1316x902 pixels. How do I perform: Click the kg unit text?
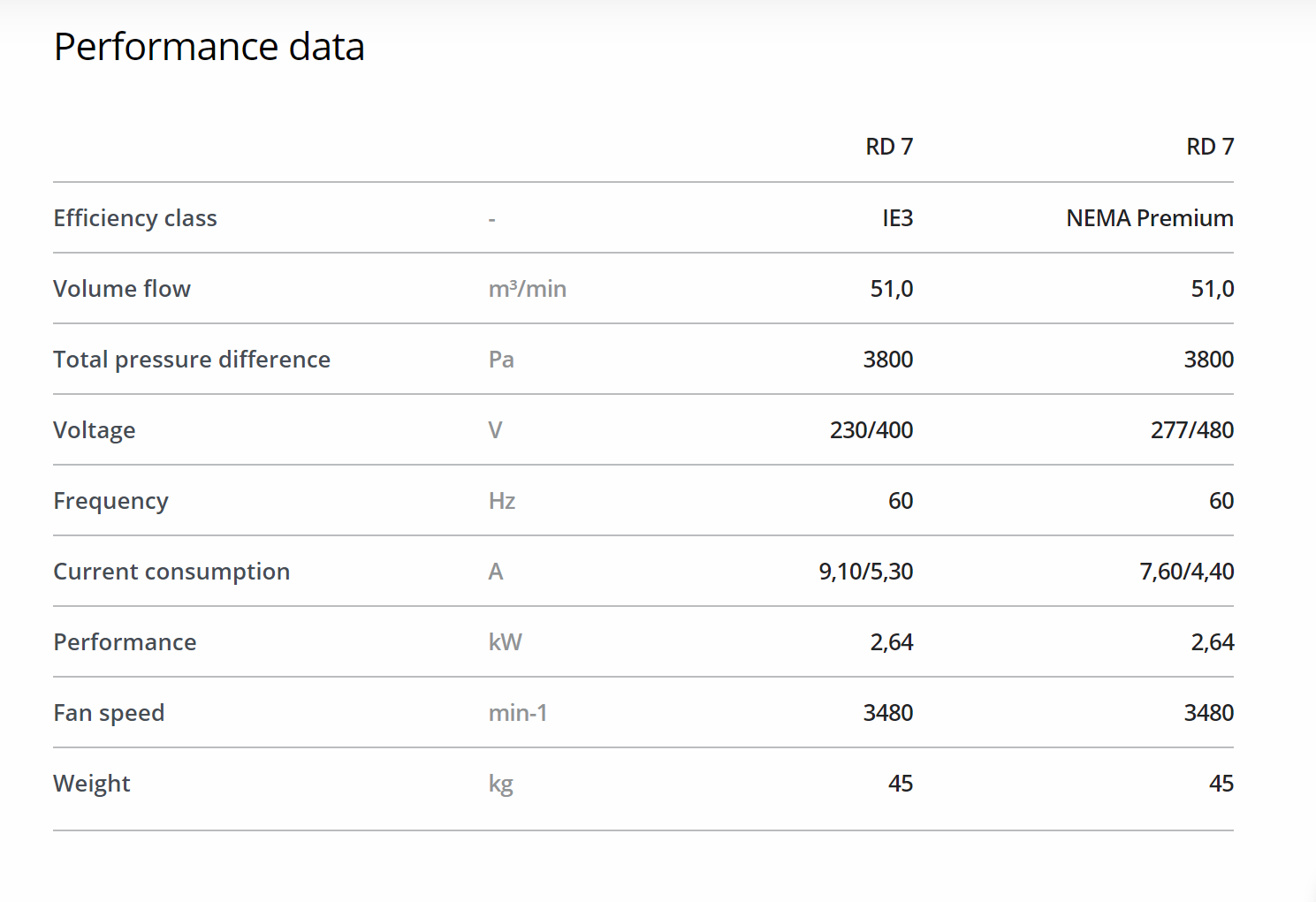(x=500, y=784)
